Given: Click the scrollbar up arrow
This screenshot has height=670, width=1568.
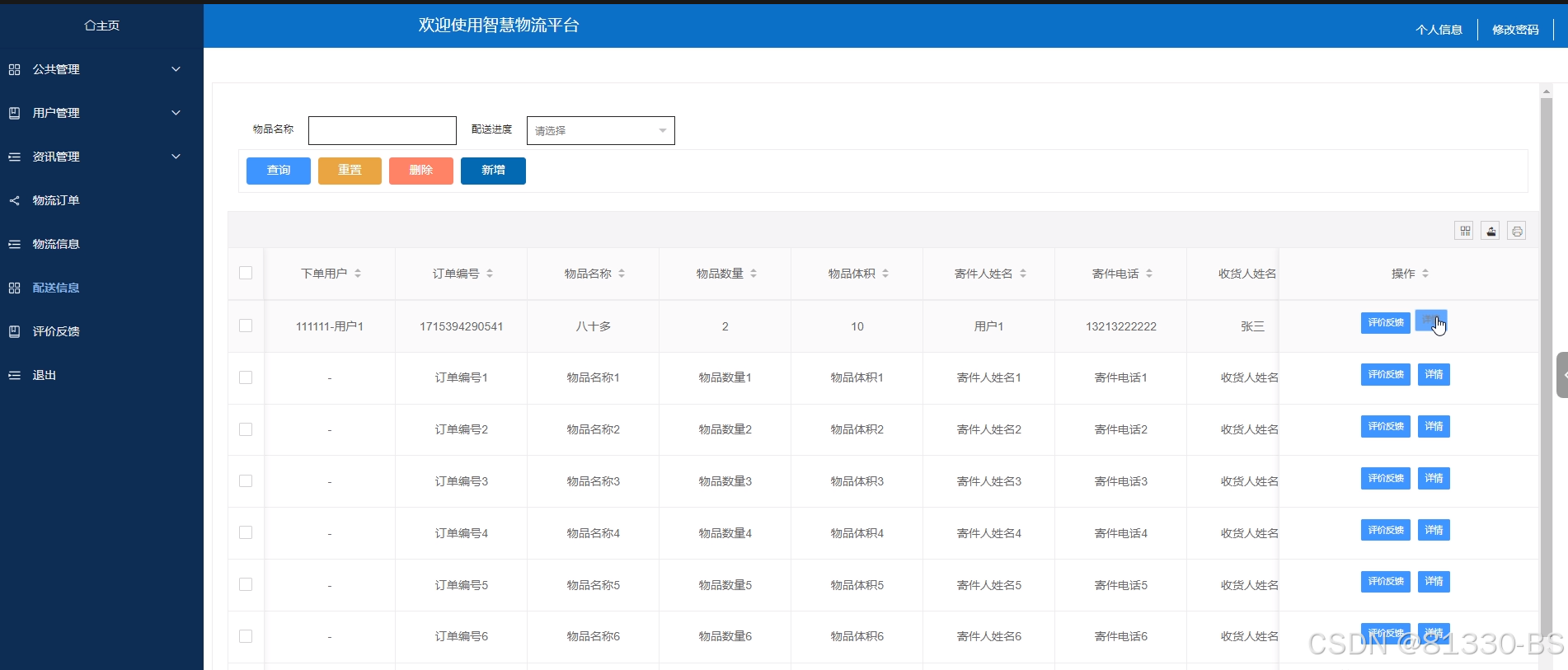Looking at the screenshot, I should point(1547,91).
